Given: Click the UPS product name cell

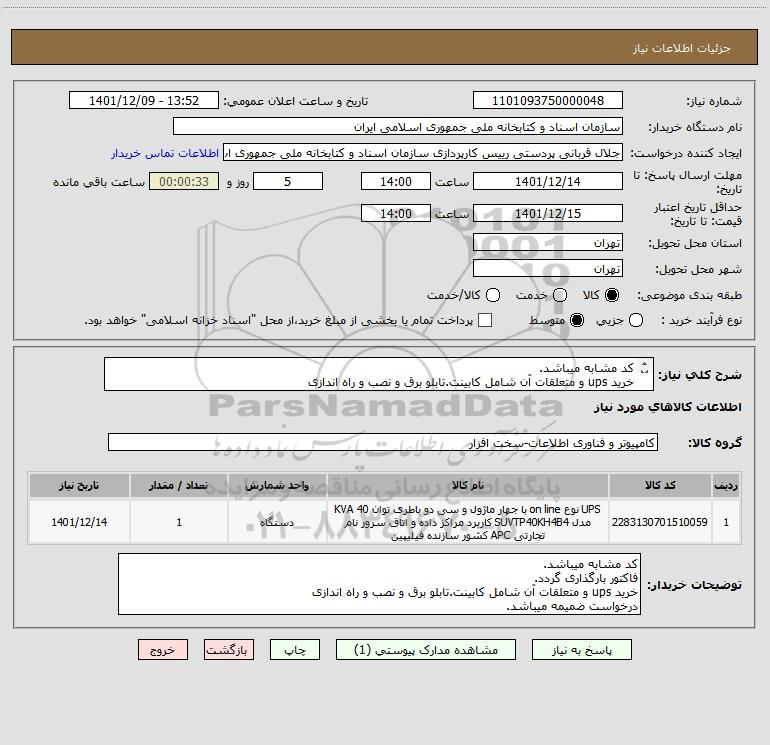Looking at the screenshot, I should pyautogui.click(x=468, y=522).
